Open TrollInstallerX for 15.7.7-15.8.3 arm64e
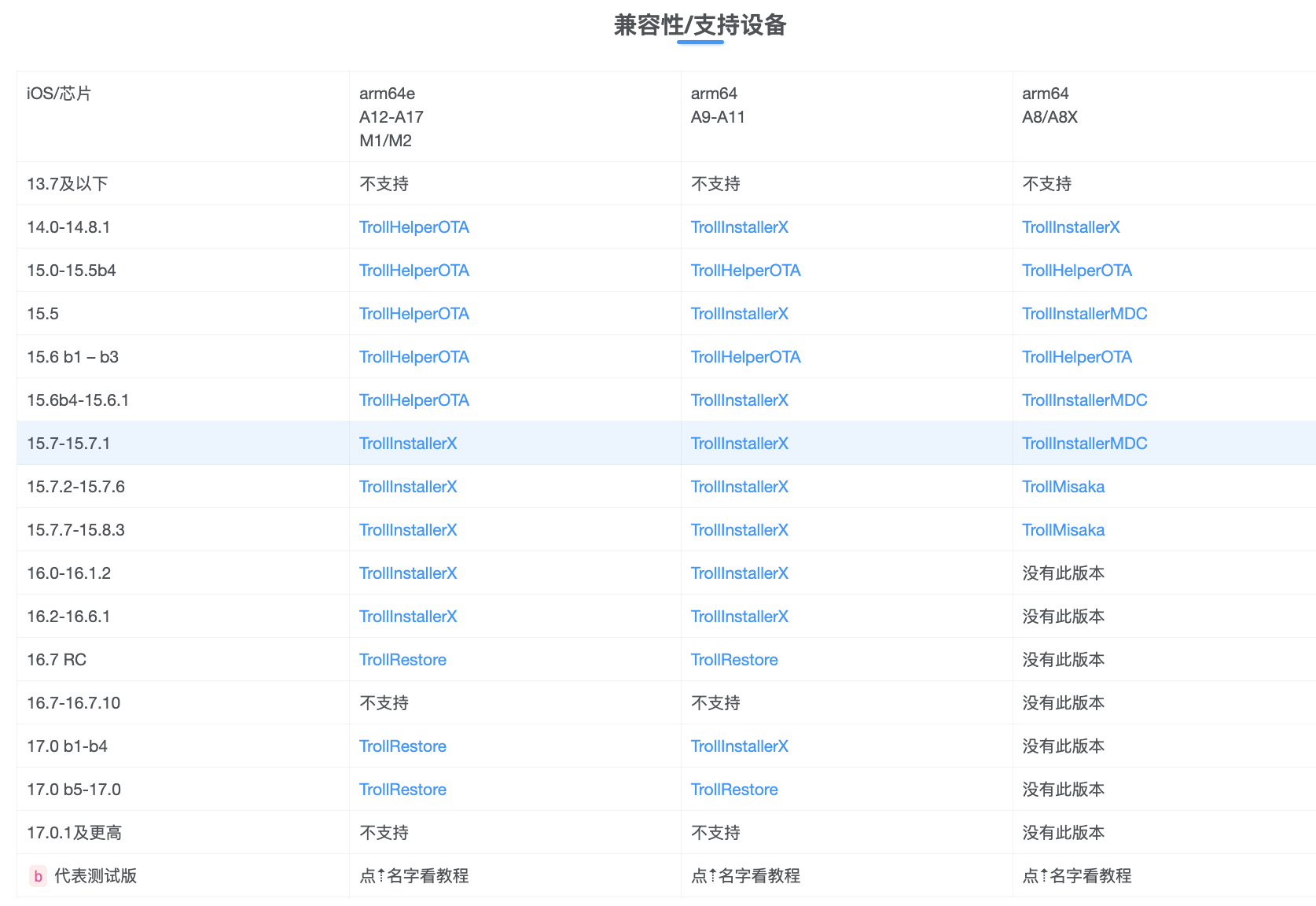The height and width of the screenshot is (906, 1316). [408, 530]
